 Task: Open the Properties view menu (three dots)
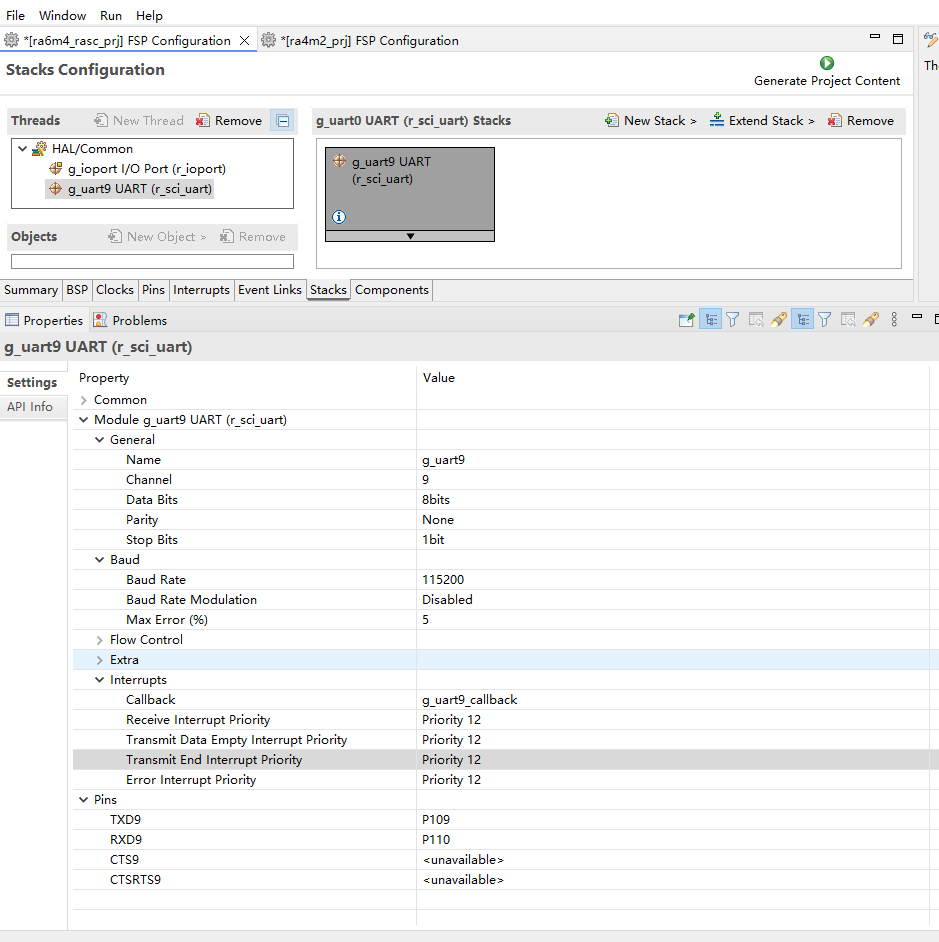click(x=894, y=320)
